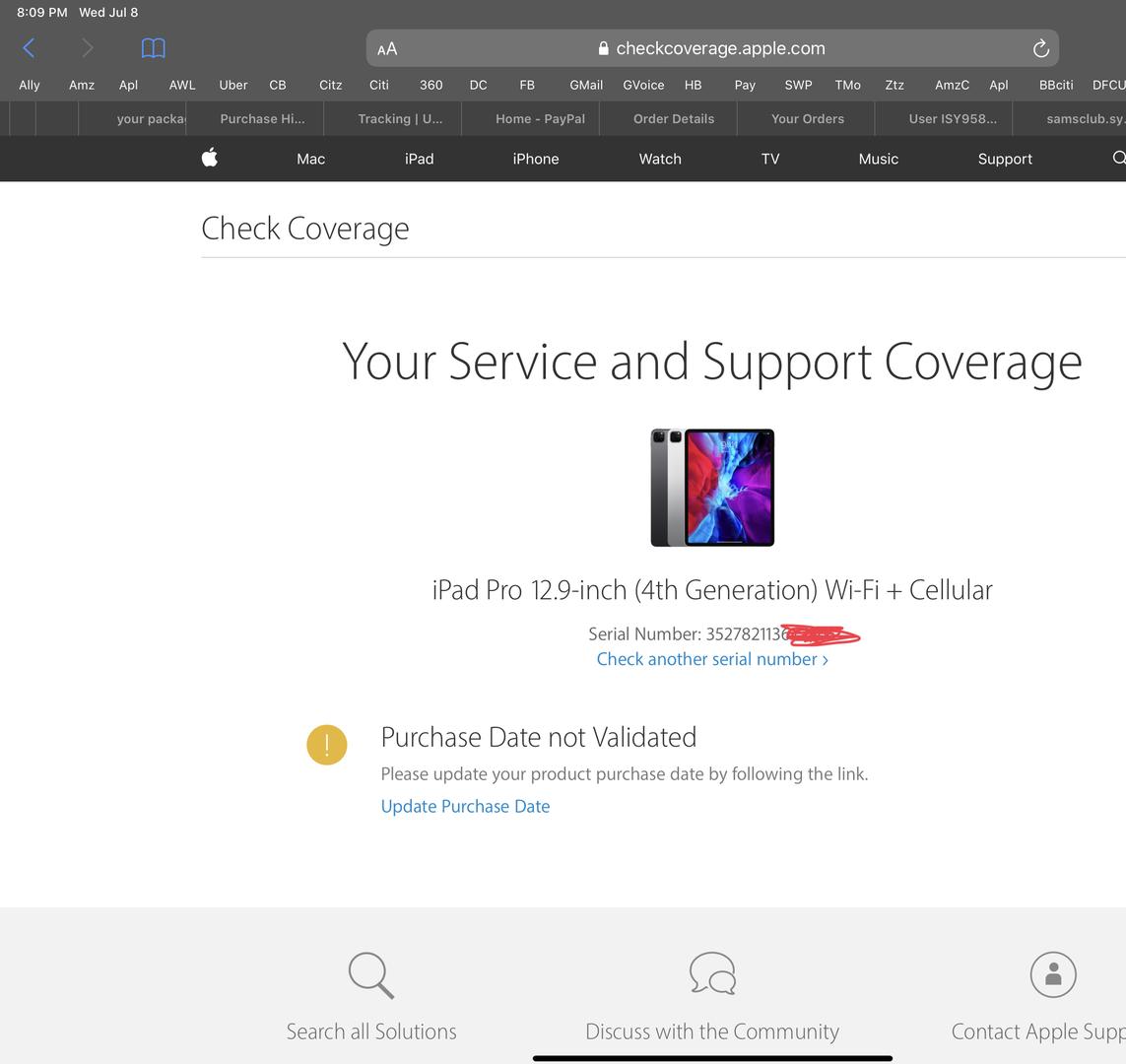Click the Apple logo in nav bar
The height and width of the screenshot is (1064, 1126).
[210, 158]
